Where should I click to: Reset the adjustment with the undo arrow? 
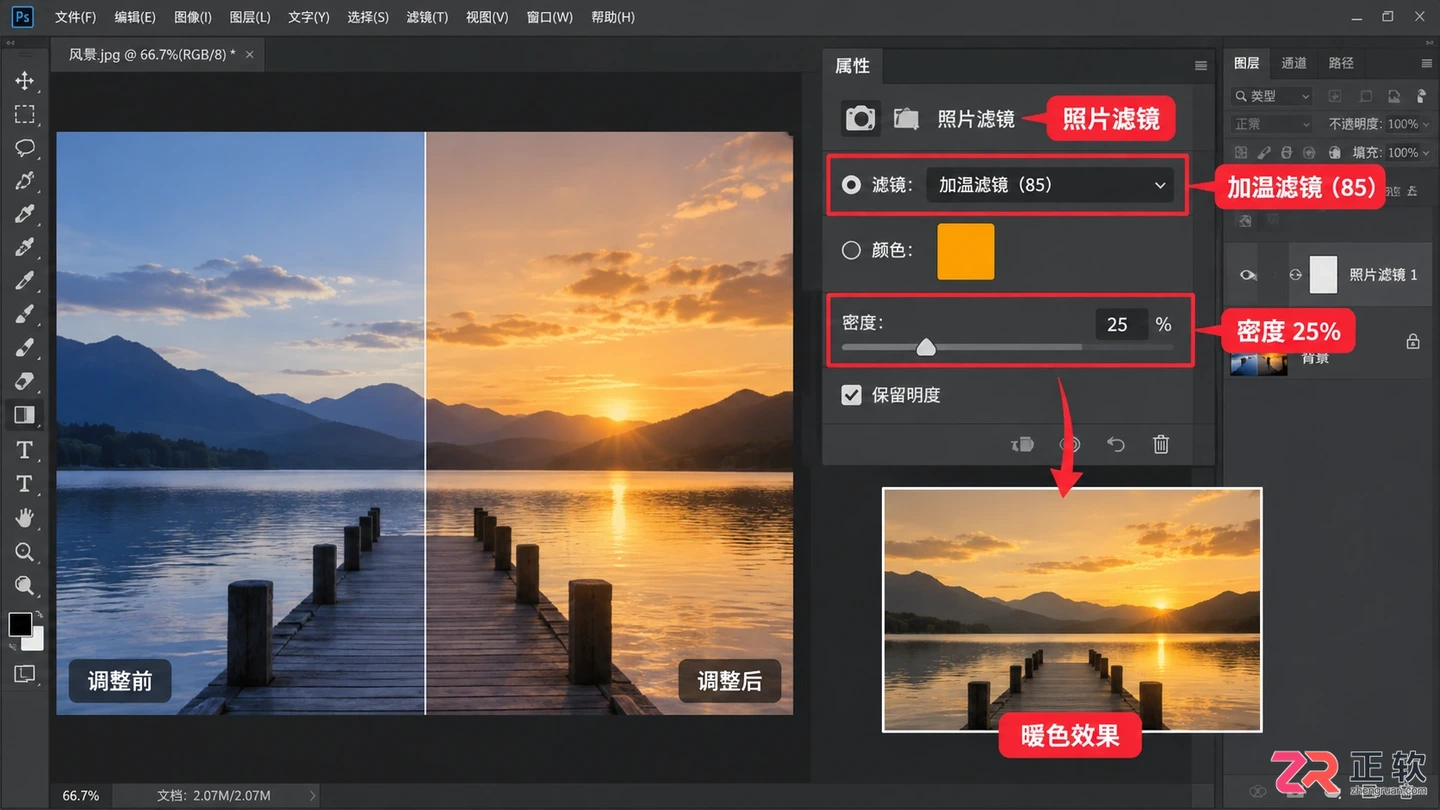(1116, 445)
